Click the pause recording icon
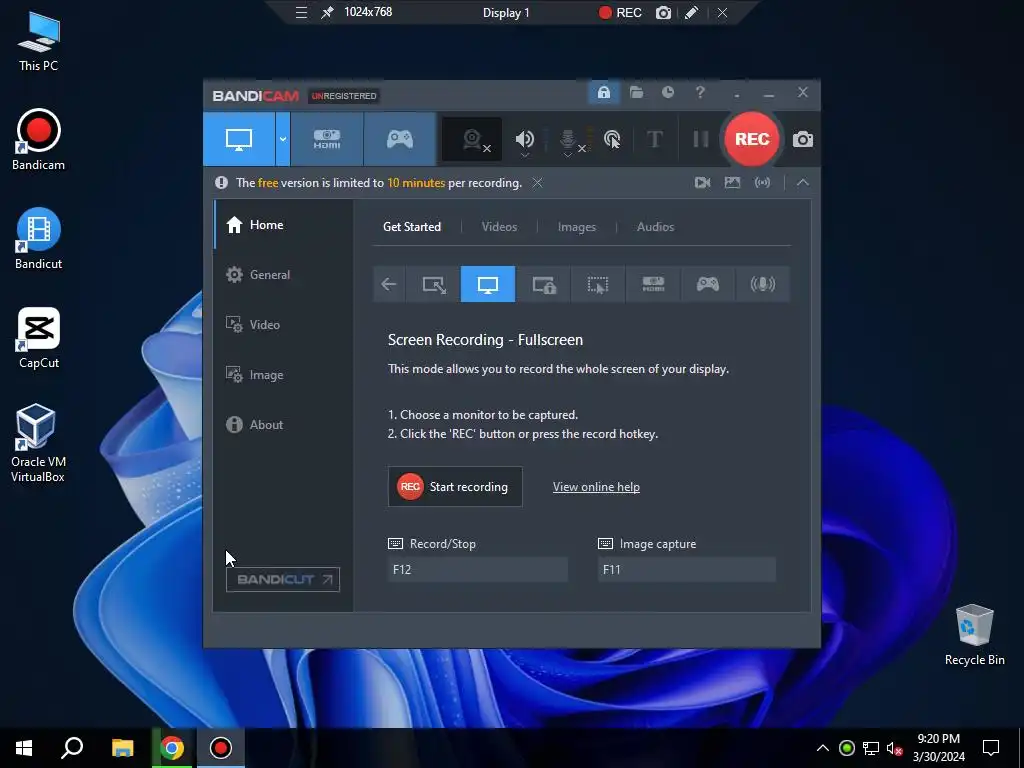The width and height of the screenshot is (1024, 768). (701, 139)
